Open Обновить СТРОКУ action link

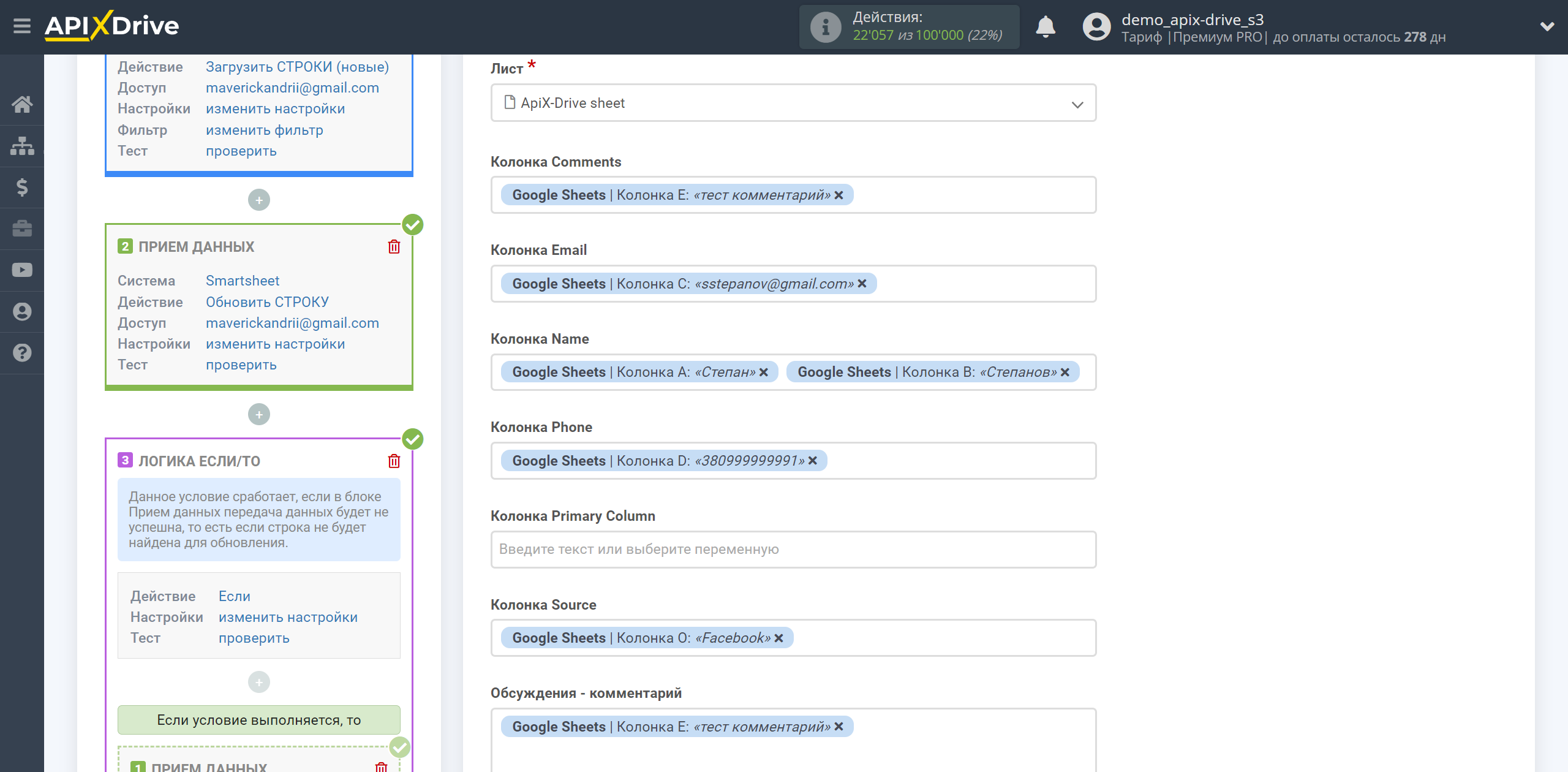click(267, 302)
